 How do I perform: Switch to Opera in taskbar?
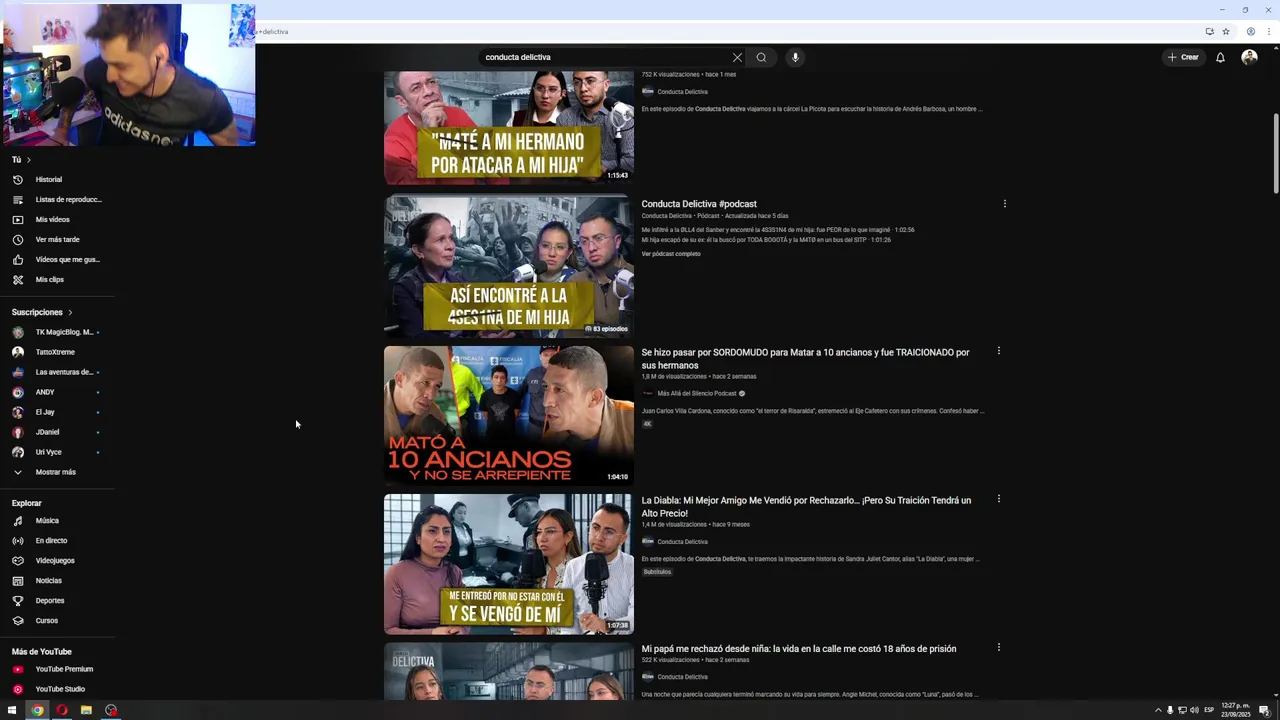pos(62,710)
